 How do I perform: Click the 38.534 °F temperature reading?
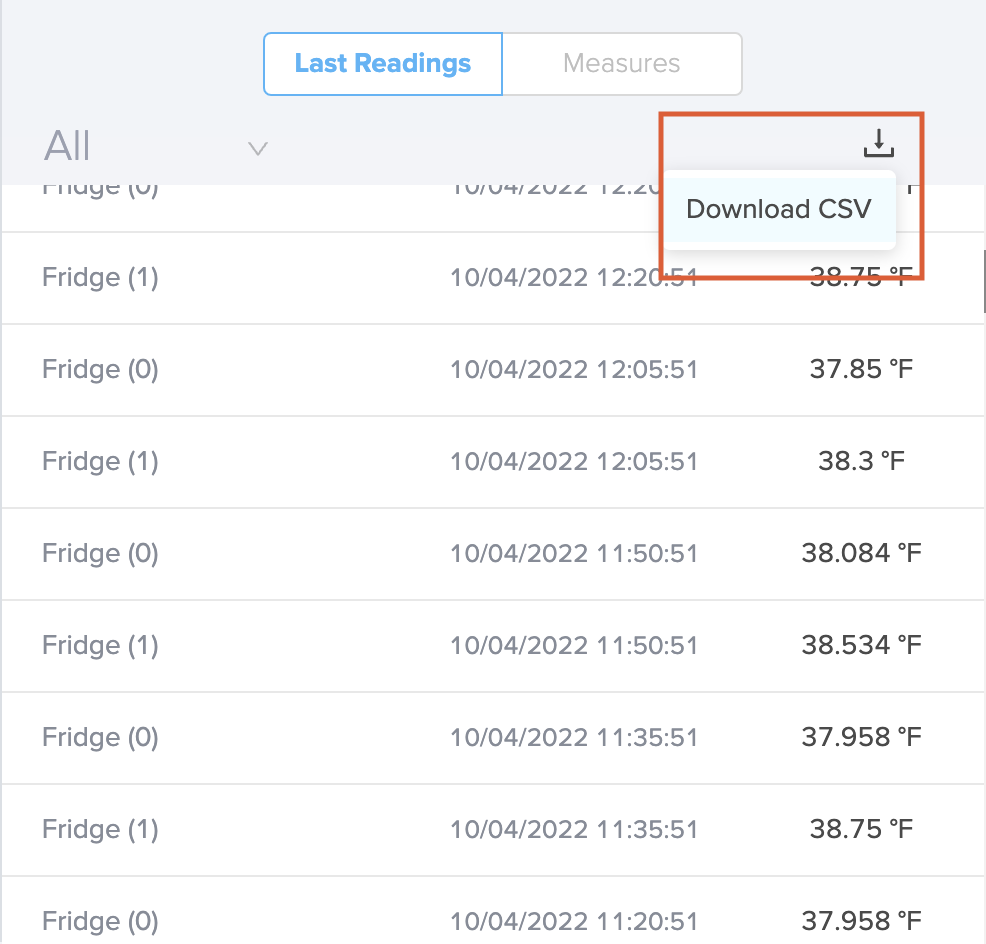861,645
